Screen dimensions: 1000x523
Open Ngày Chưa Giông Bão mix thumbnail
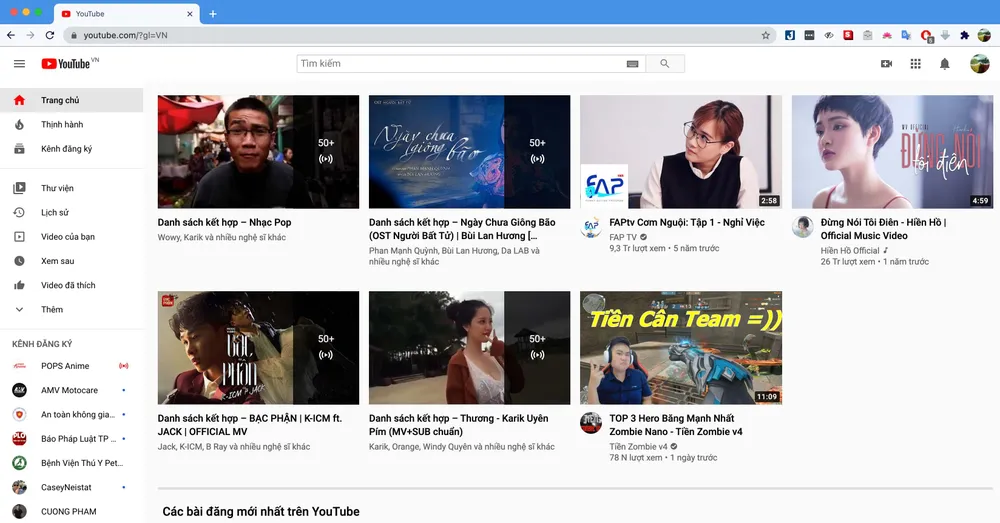click(x=469, y=152)
